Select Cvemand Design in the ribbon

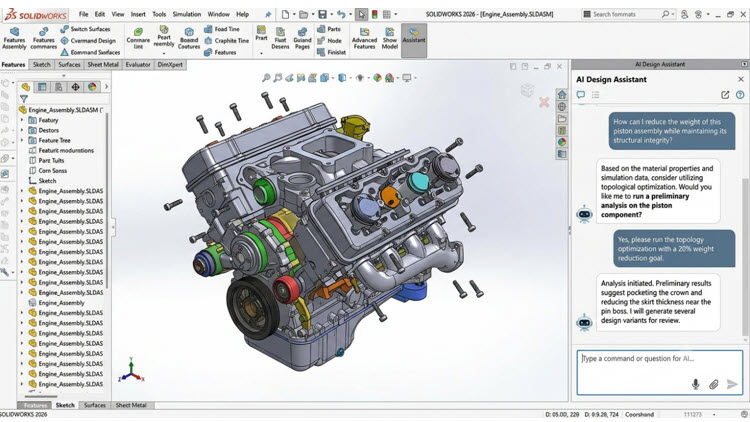(x=88, y=41)
